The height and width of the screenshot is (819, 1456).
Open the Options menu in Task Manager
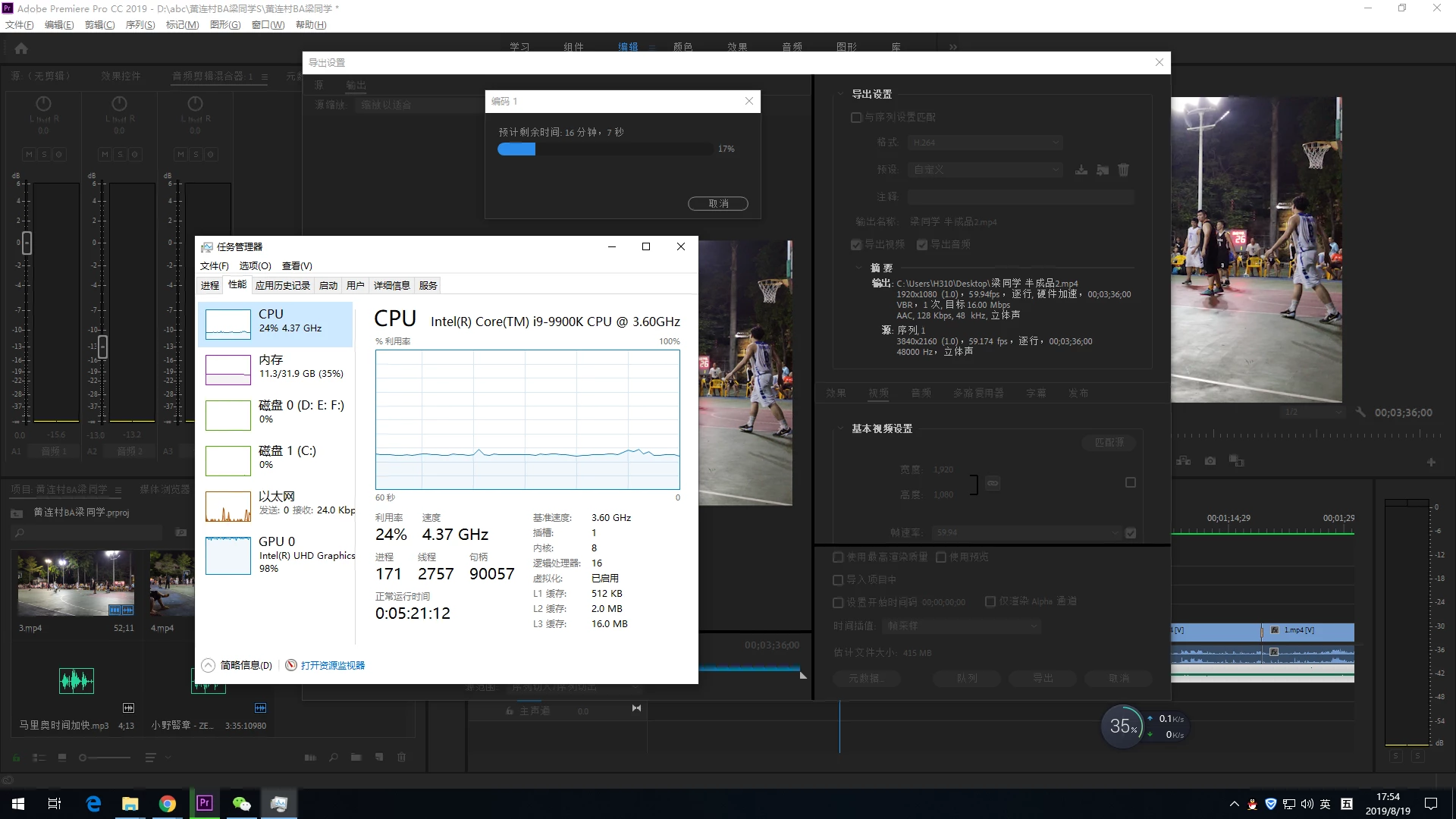point(255,265)
